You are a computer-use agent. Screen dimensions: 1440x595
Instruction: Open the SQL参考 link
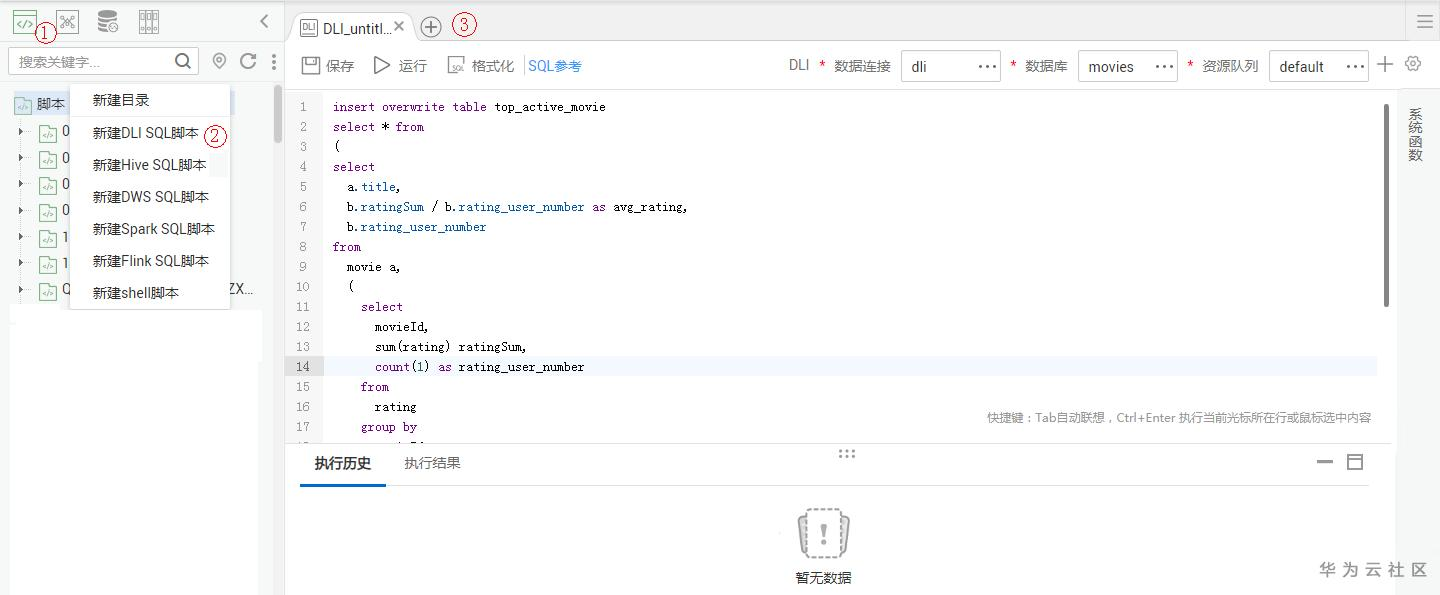point(554,66)
